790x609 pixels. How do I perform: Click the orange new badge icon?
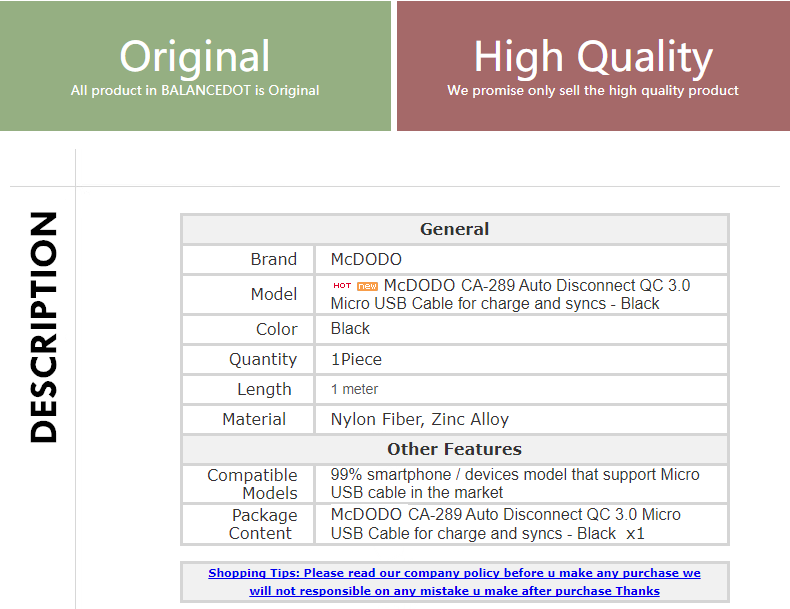[367, 286]
